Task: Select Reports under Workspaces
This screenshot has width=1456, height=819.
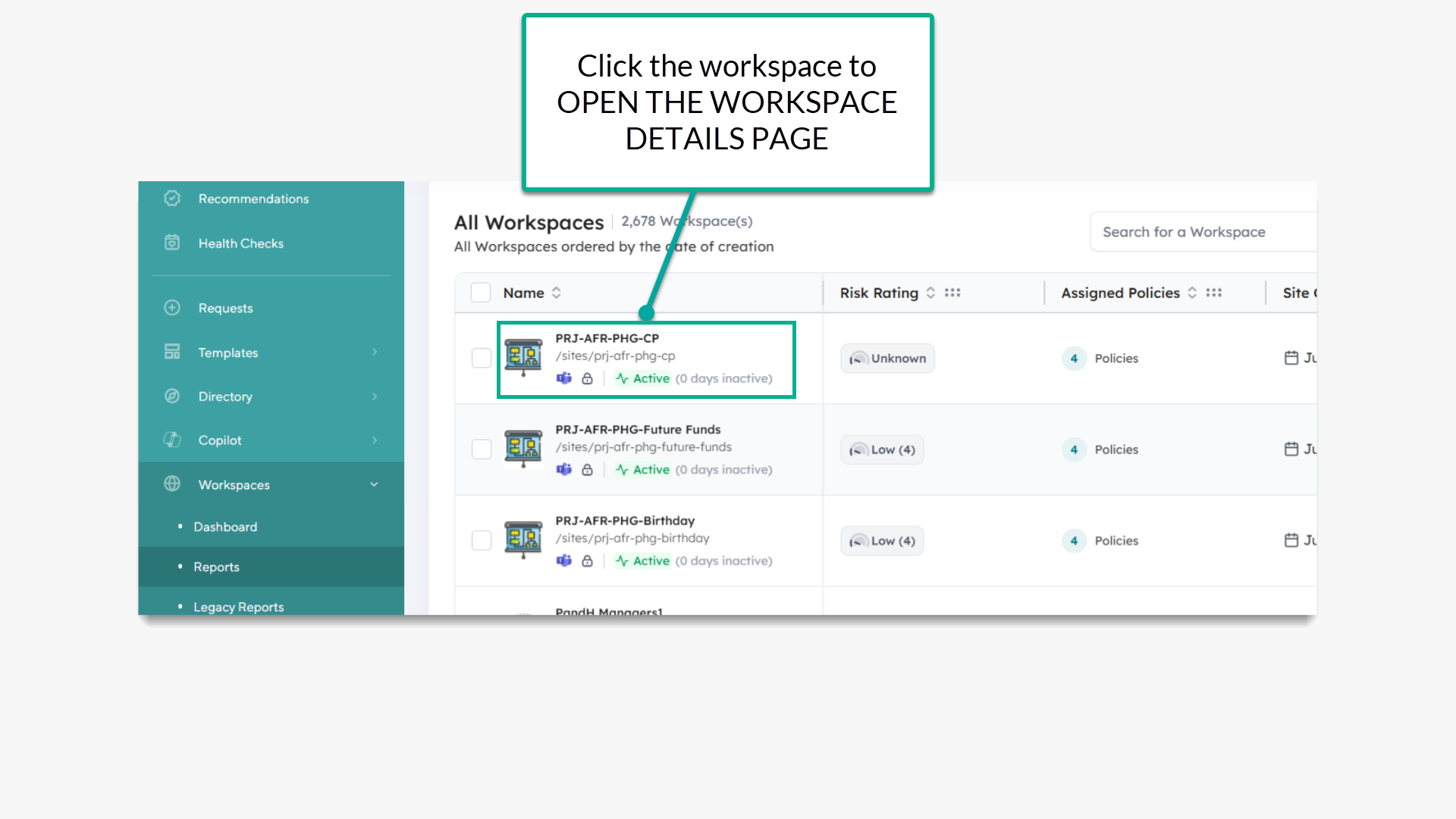Action: click(x=271, y=567)
